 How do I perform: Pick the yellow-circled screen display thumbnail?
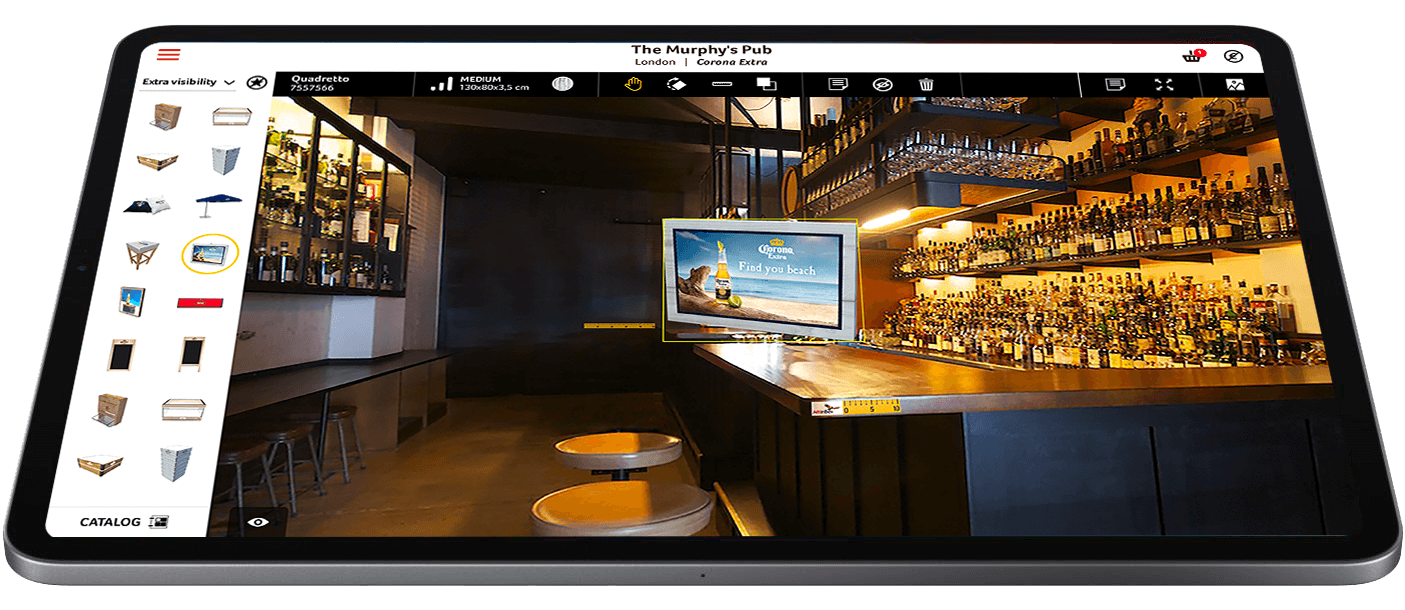click(x=210, y=255)
